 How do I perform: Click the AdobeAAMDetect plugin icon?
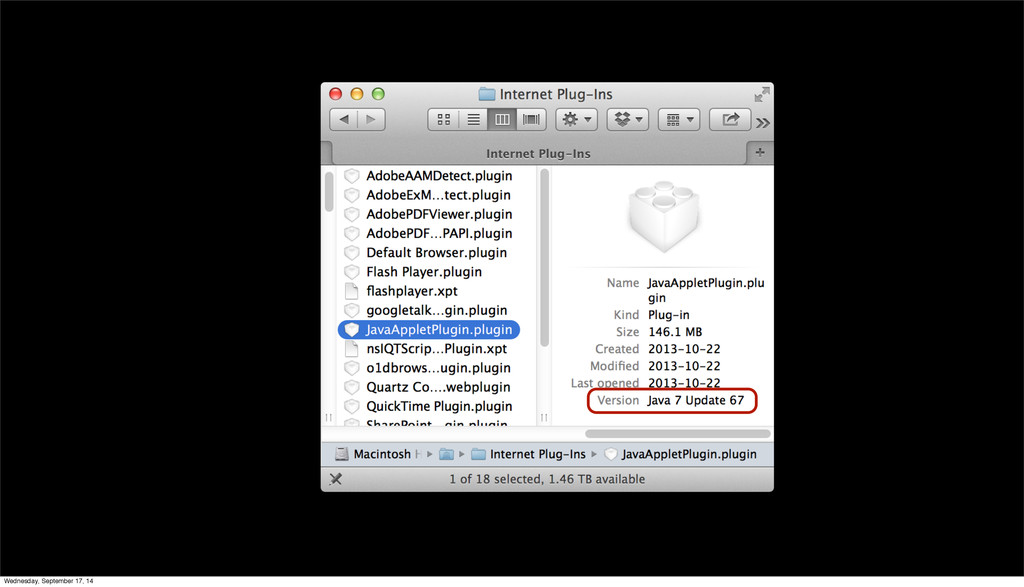tap(352, 176)
